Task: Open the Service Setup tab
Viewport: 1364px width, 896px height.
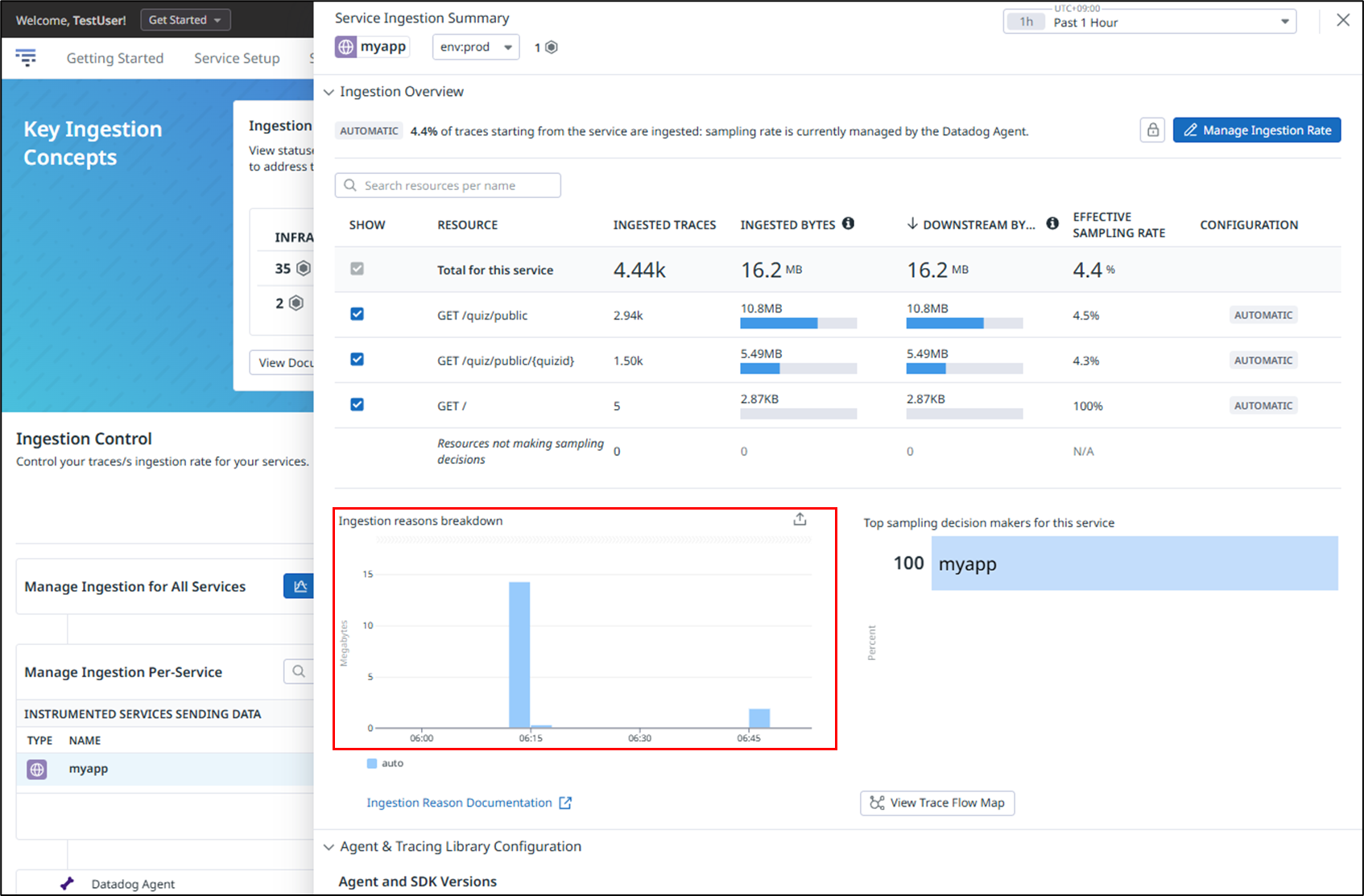Action: (237, 58)
